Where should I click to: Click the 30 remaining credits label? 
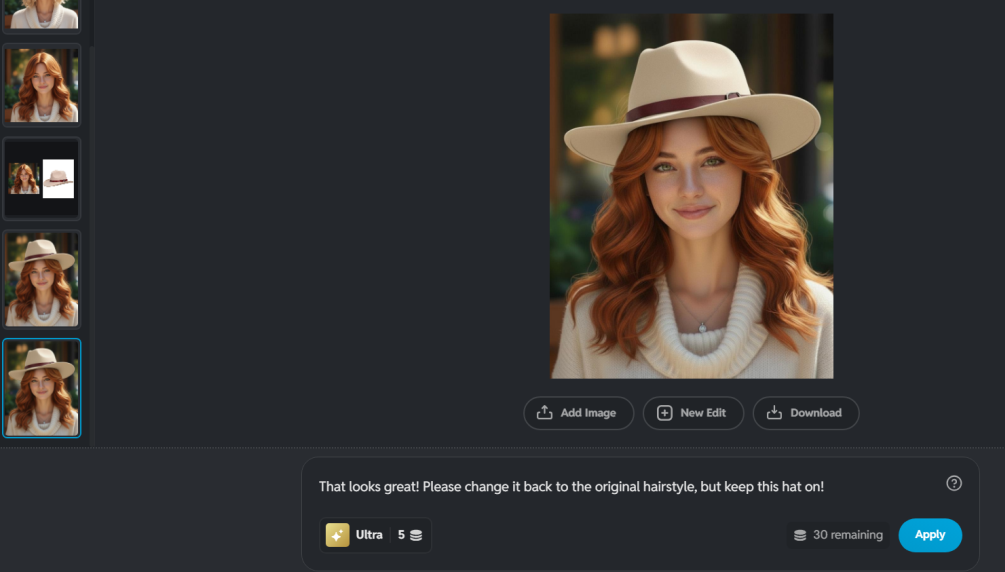click(x=847, y=535)
